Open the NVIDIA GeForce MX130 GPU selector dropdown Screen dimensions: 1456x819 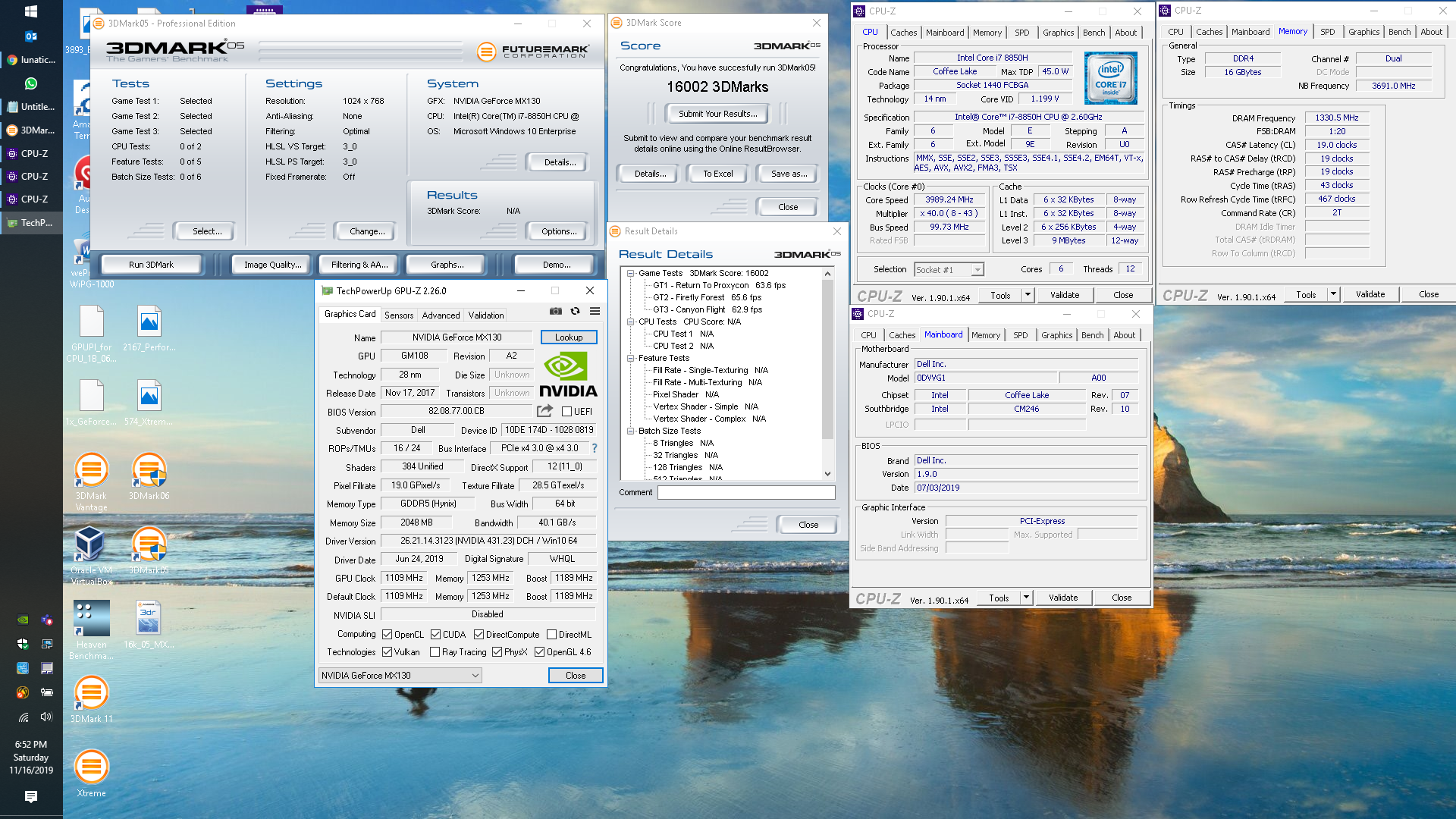pyautogui.click(x=400, y=676)
